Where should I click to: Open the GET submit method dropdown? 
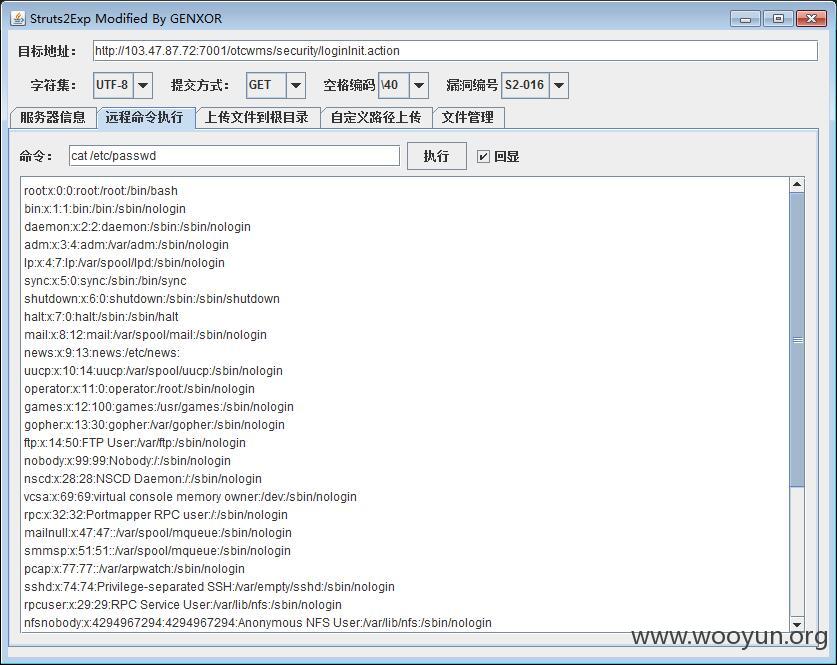pos(296,85)
